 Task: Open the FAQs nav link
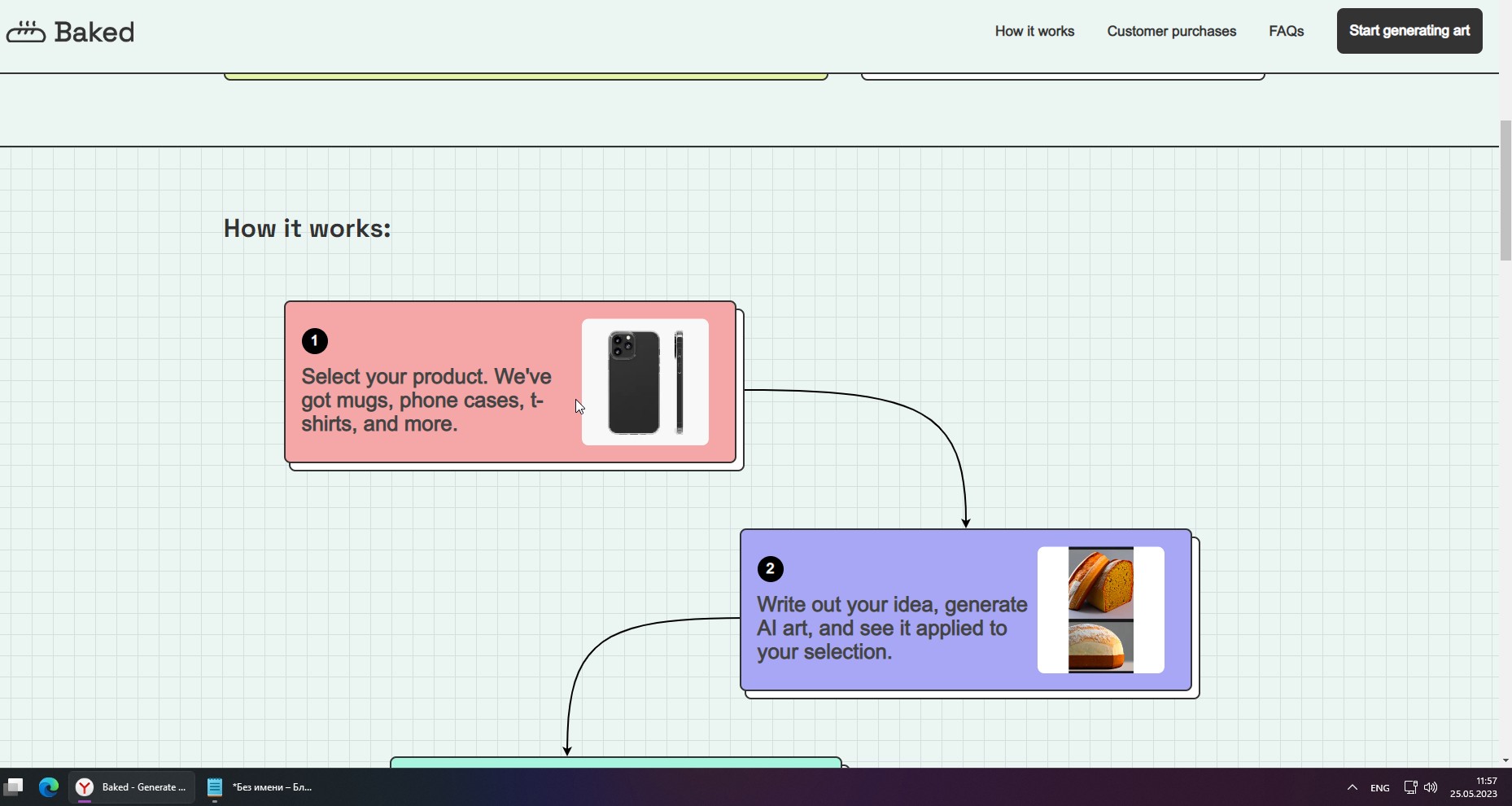[x=1286, y=31]
